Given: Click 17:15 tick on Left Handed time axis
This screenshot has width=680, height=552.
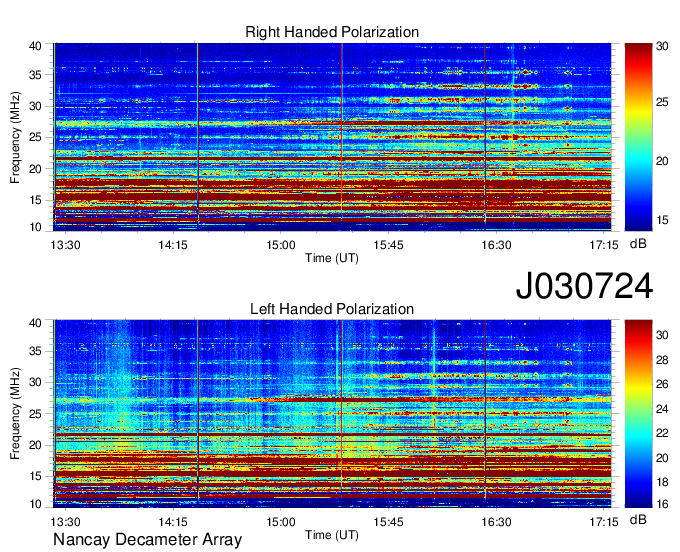Looking at the screenshot, I should coord(604,522).
